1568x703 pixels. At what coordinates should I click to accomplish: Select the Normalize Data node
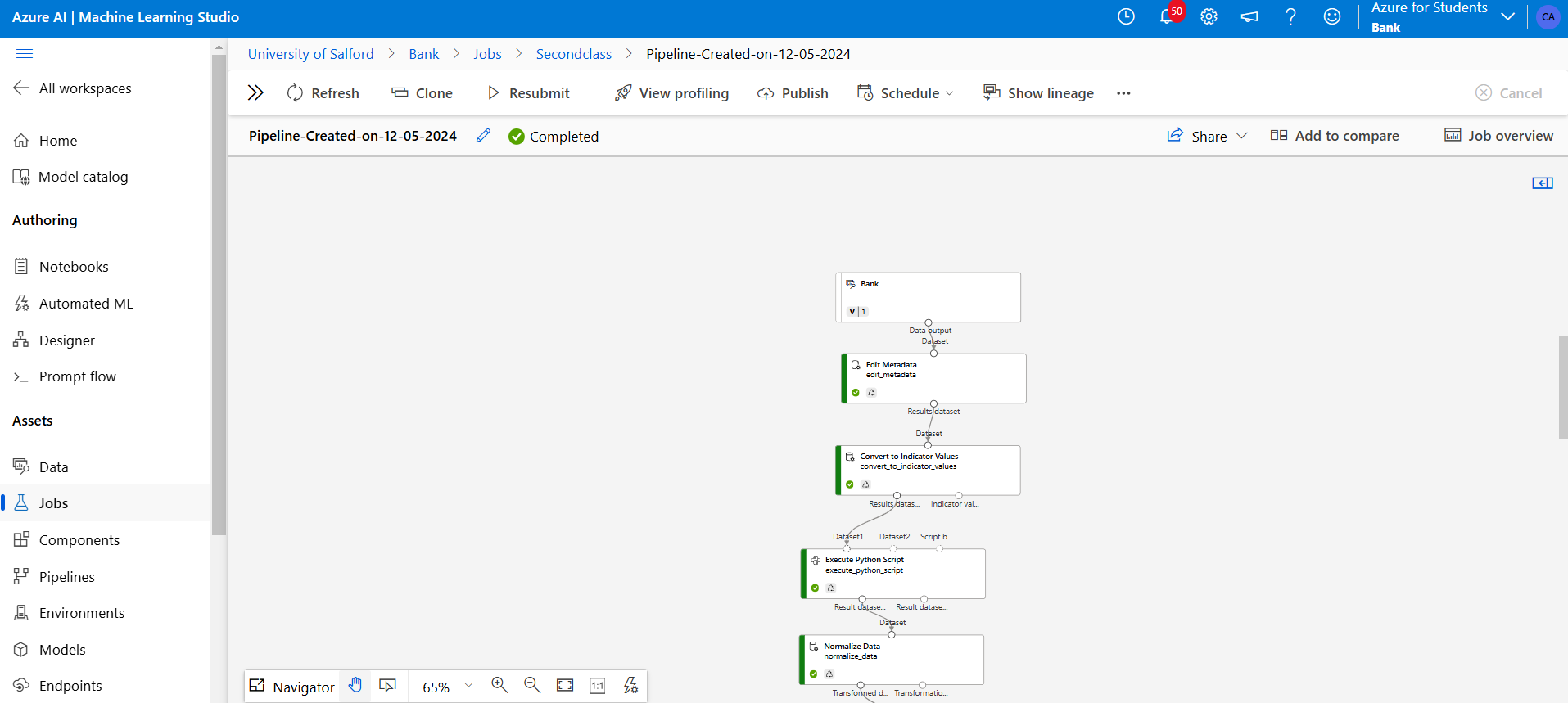[892, 660]
